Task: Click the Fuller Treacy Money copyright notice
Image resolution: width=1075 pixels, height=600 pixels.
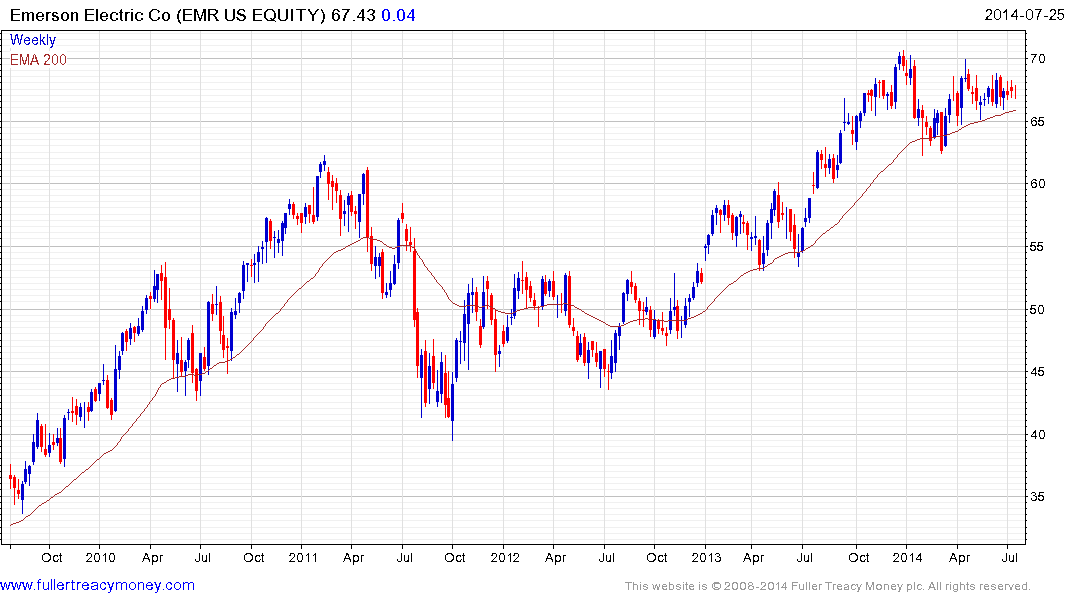Action: coord(828,586)
